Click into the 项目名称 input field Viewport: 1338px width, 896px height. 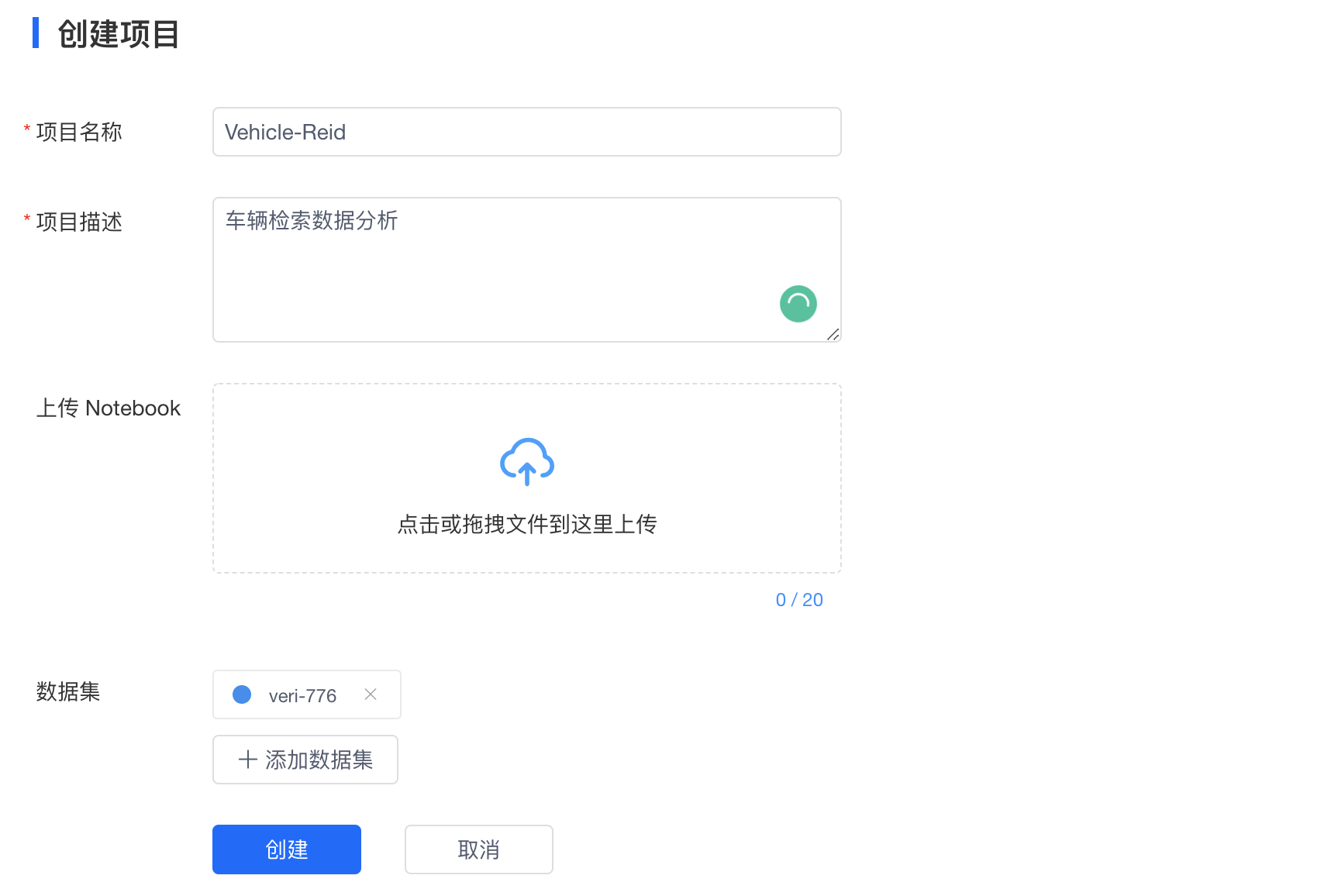coord(527,132)
